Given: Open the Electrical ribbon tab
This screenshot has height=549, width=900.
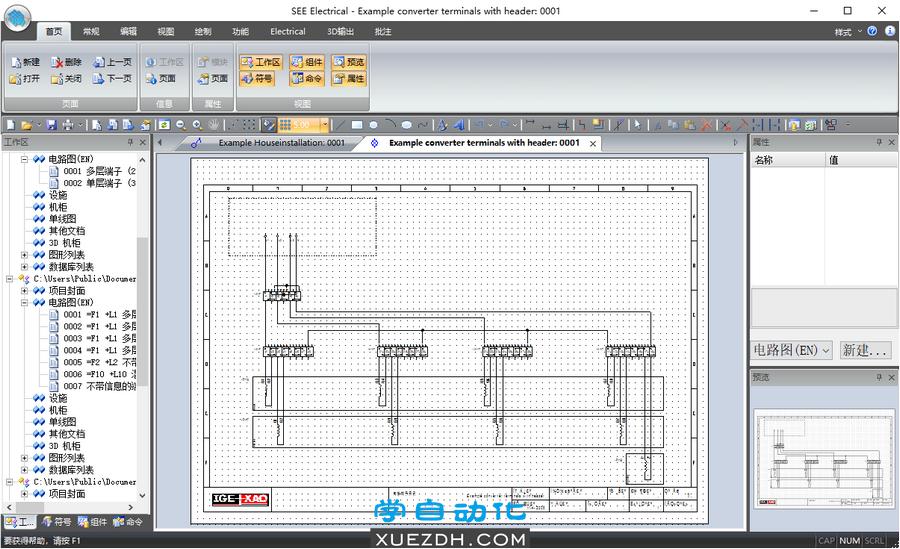Looking at the screenshot, I should [x=288, y=32].
